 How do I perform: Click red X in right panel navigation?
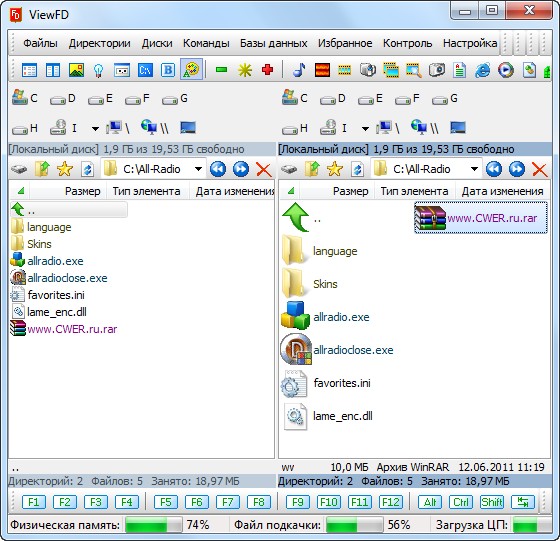pos(540,169)
